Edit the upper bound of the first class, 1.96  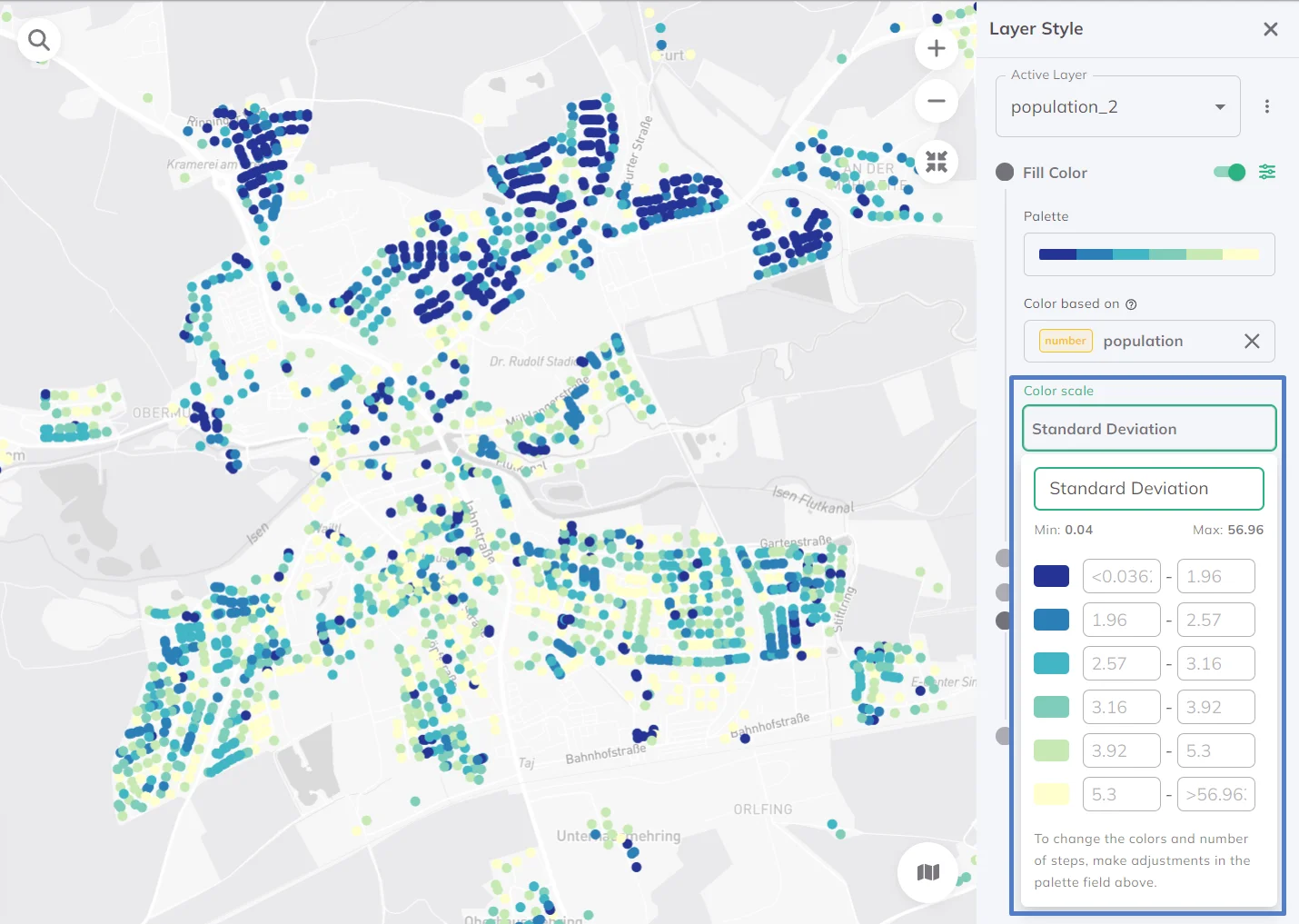pyautogui.click(x=1216, y=576)
